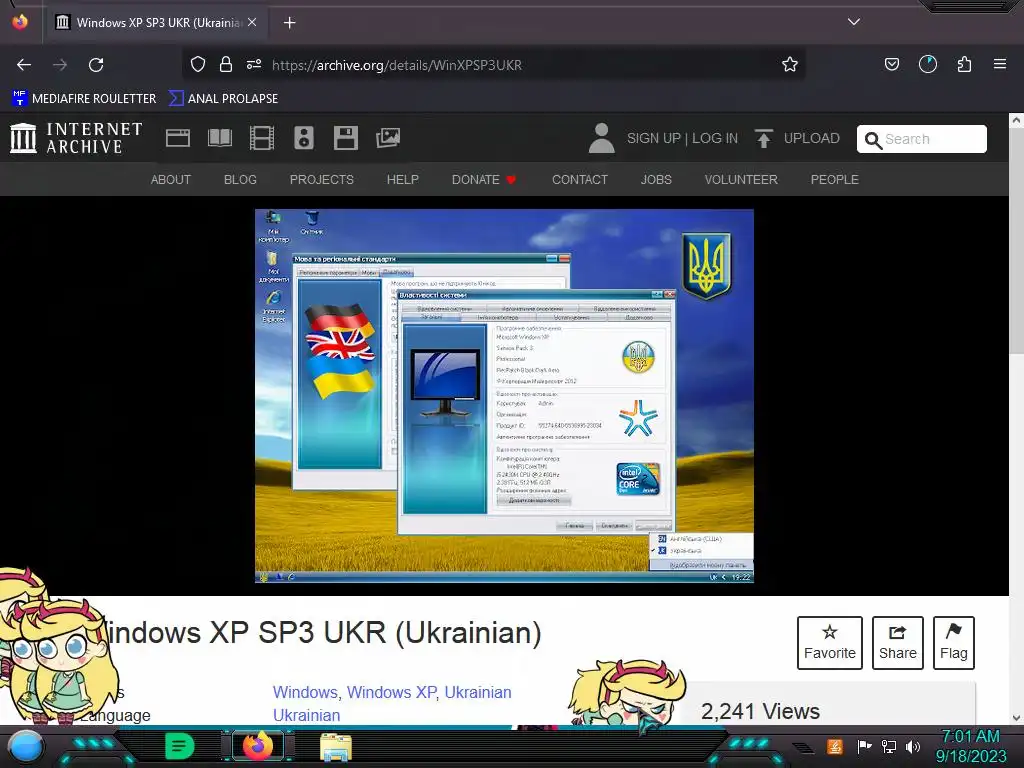Follow the Ukrainian topic link
The width and height of the screenshot is (1024, 768).
(x=478, y=692)
